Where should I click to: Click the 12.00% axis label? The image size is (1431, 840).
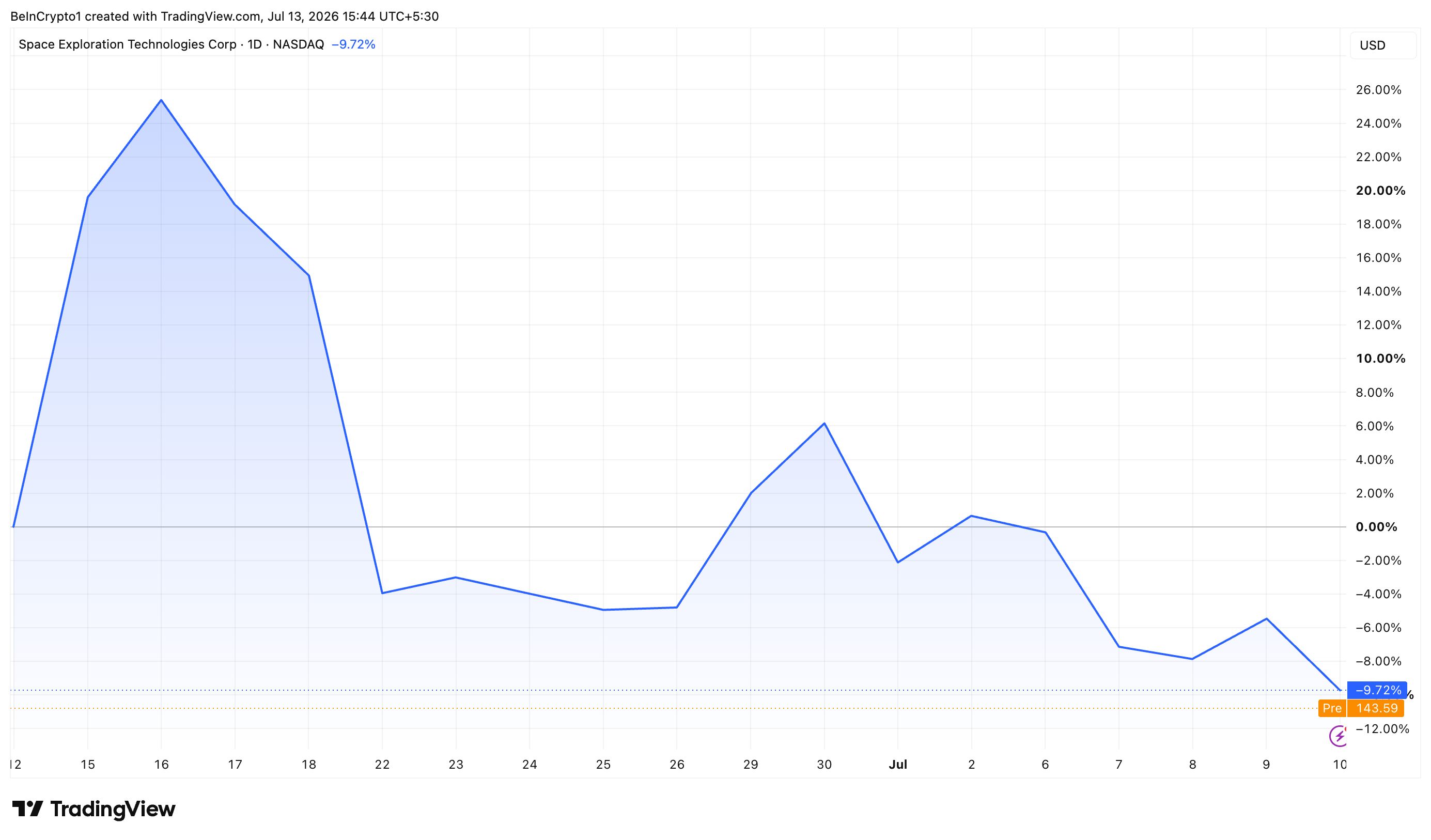coord(1378,325)
